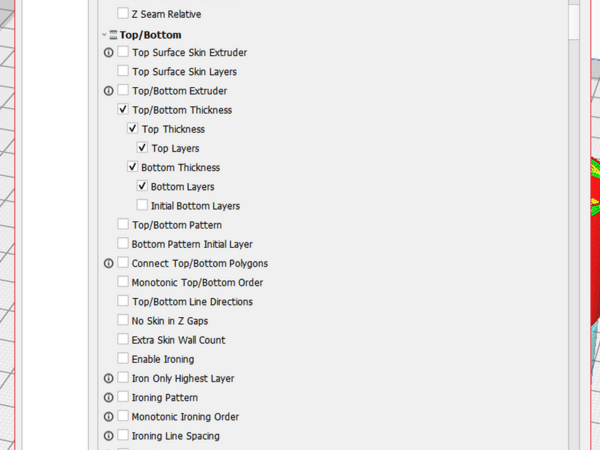Click info icon for Iron Only Highest Layer
The height and width of the screenshot is (450, 600).
109,379
